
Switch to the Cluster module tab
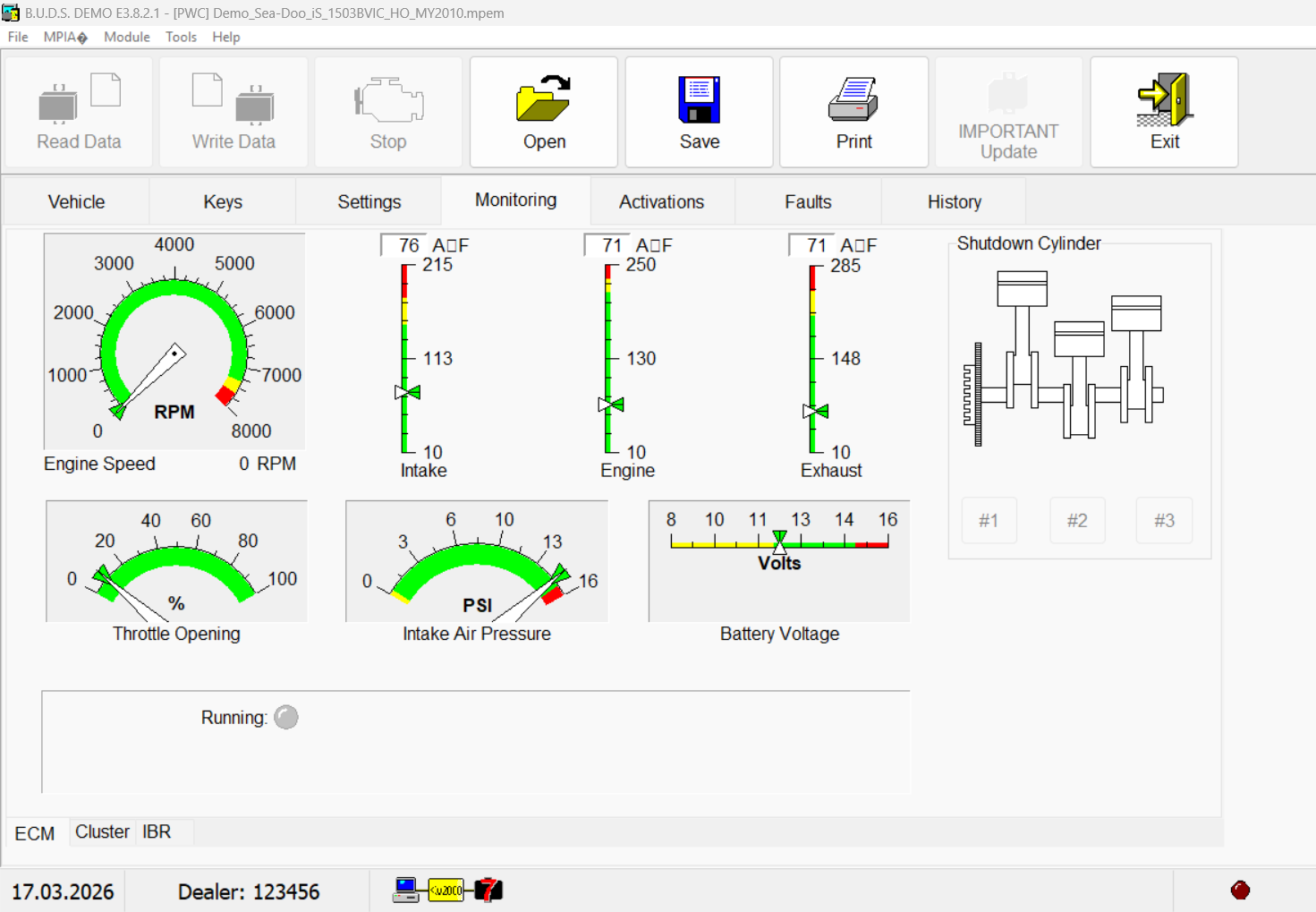(102, 832)
